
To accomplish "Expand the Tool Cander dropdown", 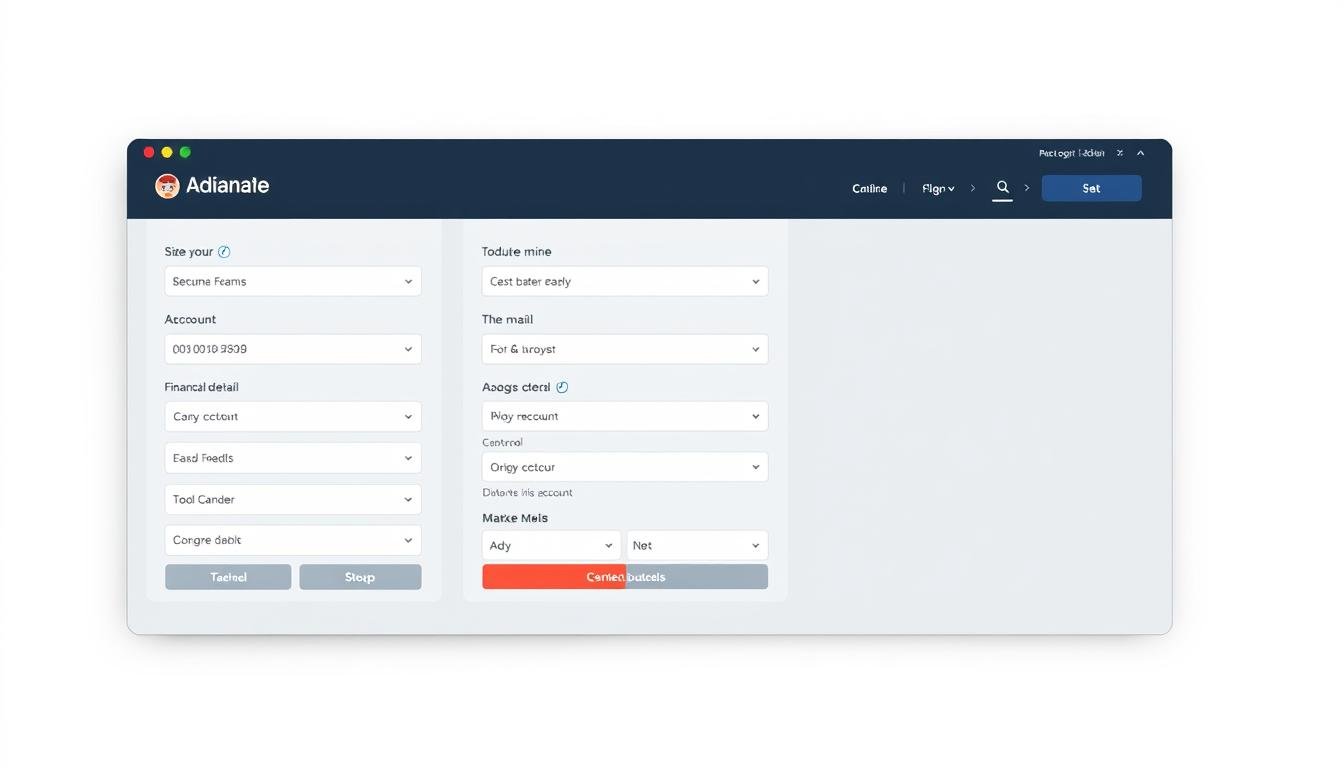I will pos(292,499).
